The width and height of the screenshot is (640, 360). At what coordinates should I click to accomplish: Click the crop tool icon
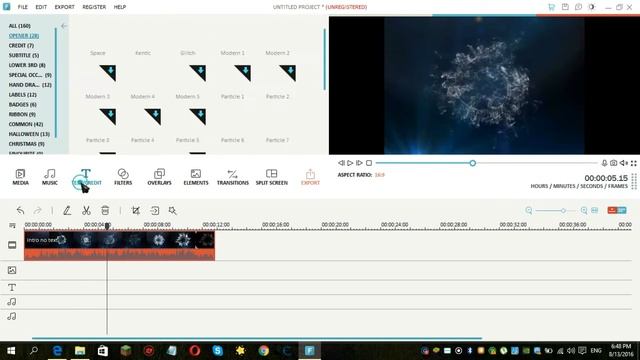(136, 211)
